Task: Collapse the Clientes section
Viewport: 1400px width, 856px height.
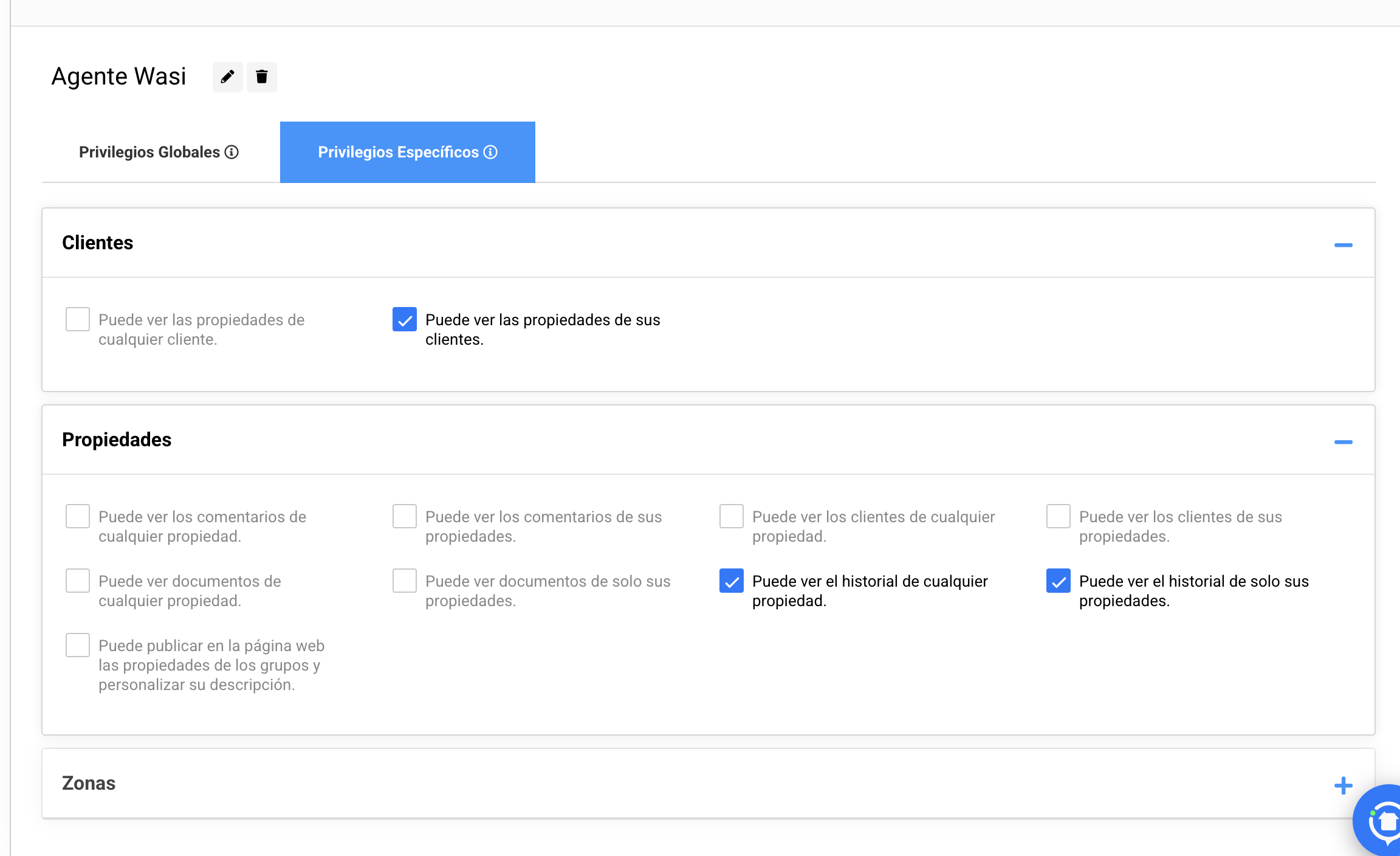Action: point(1343,245)
